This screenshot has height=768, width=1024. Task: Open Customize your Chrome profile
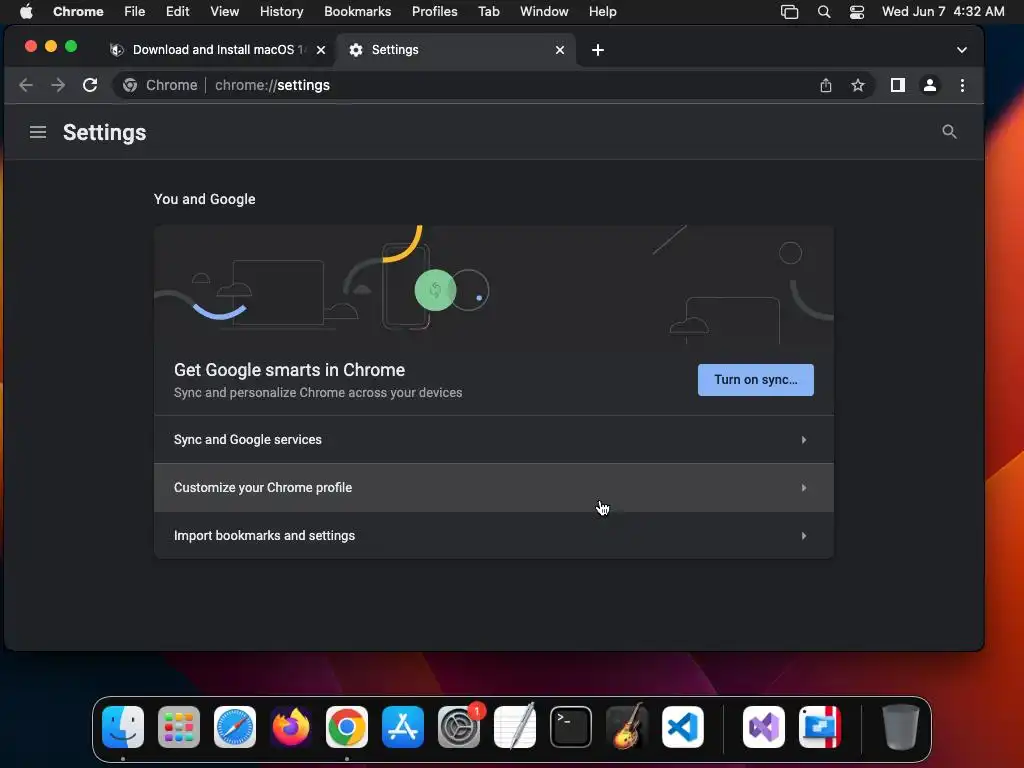(494, 488)
